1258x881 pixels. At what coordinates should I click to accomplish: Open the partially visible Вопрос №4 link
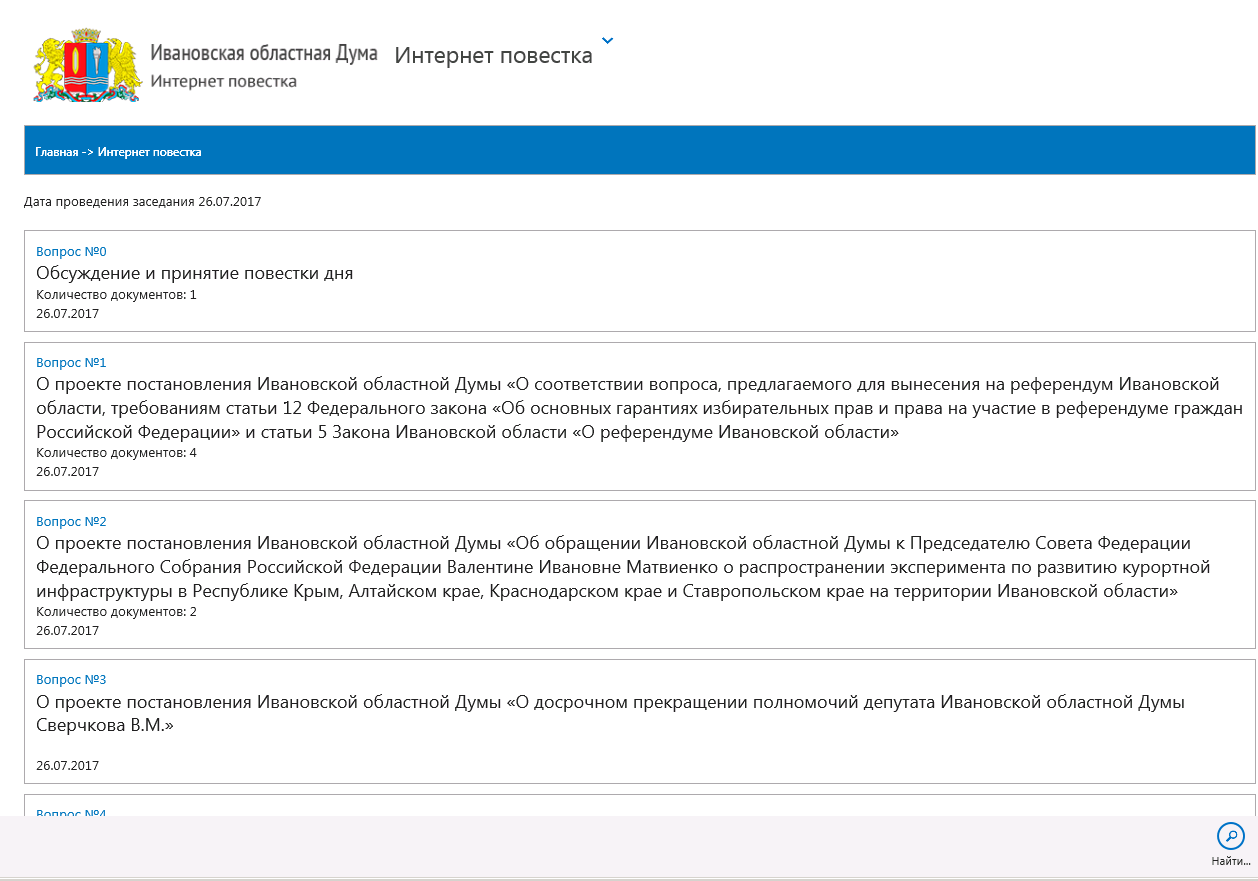tap(71, 812)
